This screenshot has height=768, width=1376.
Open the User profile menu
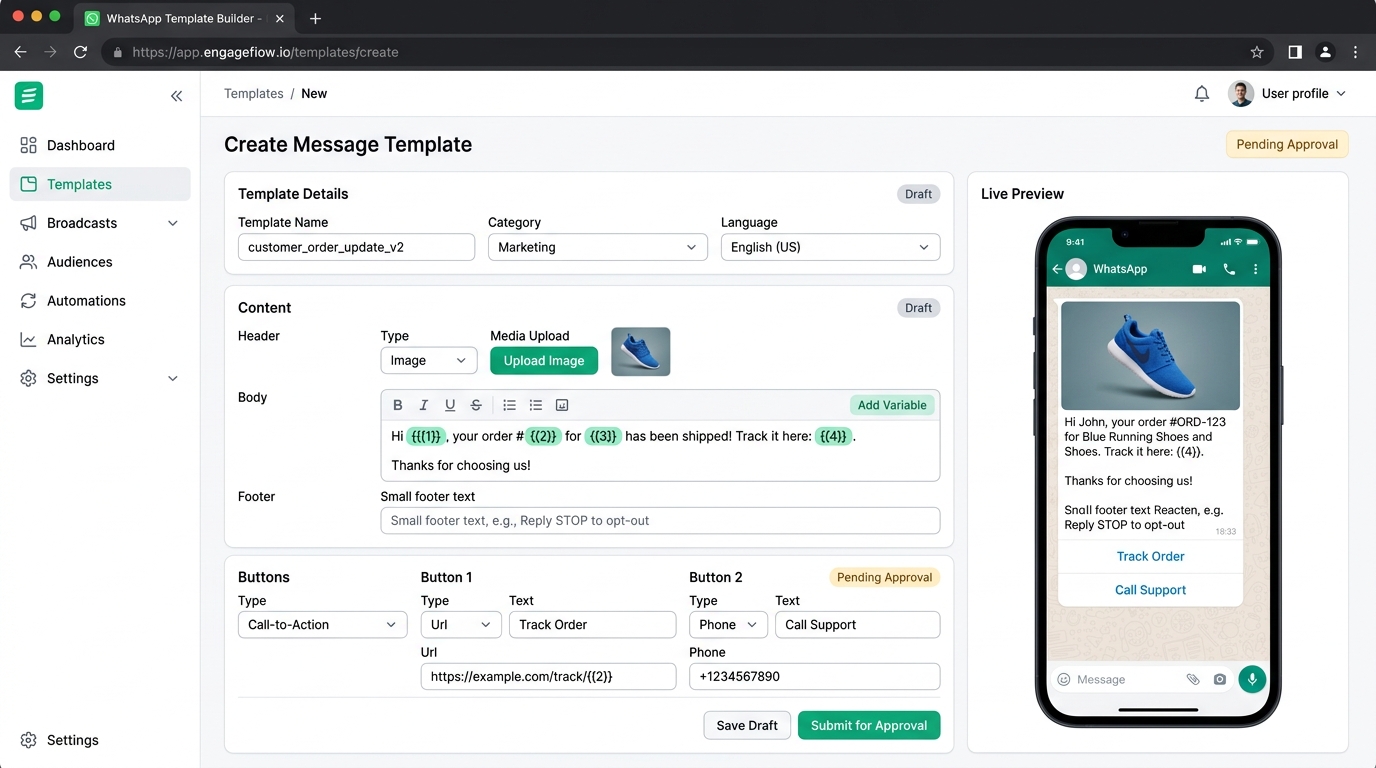click(x=1287, y=94)
